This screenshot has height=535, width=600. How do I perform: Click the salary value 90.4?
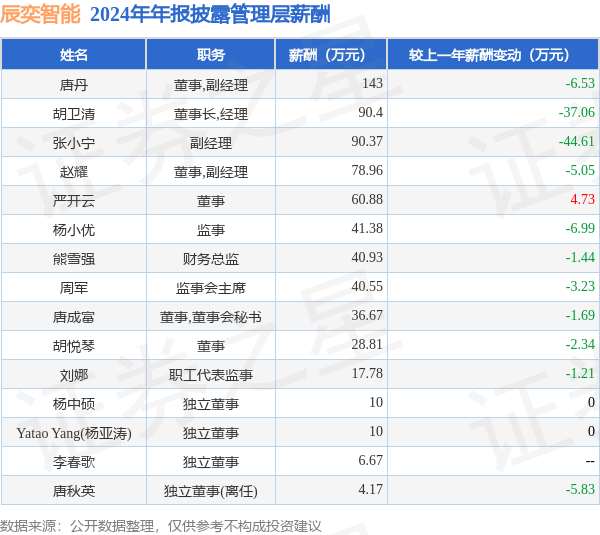pos(370,112)
